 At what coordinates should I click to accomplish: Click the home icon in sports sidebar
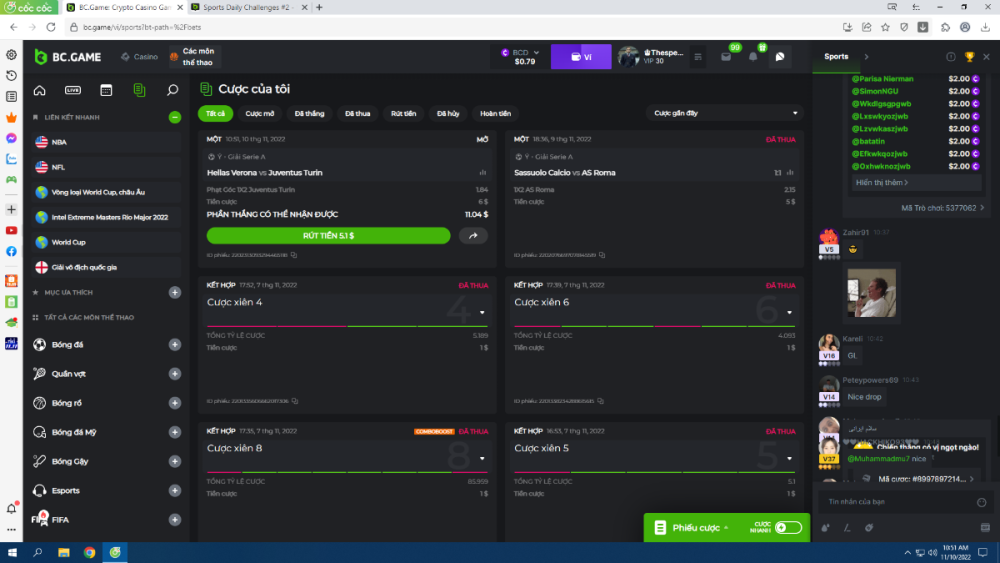point(40,90)
